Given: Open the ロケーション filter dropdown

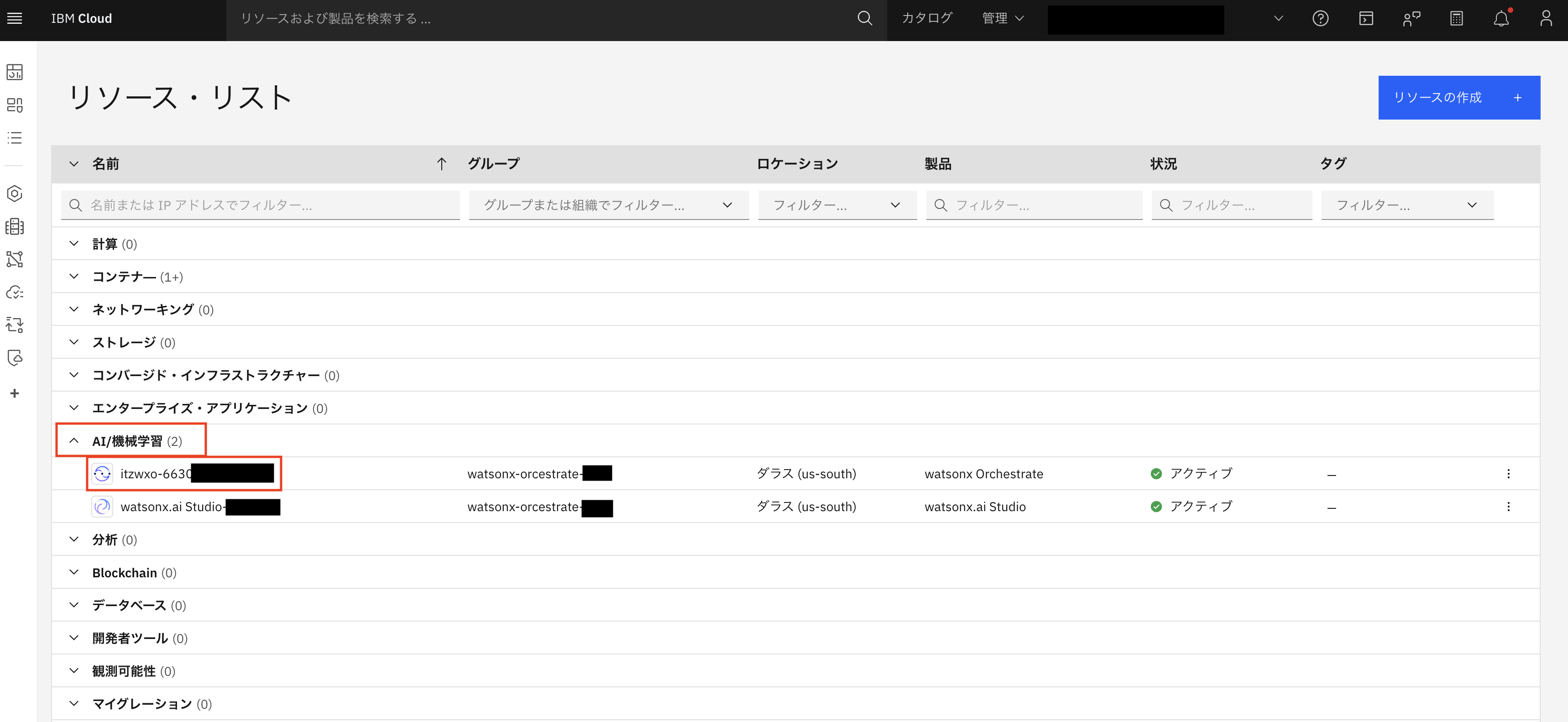Looking at the screenshot, I should 837,205.
